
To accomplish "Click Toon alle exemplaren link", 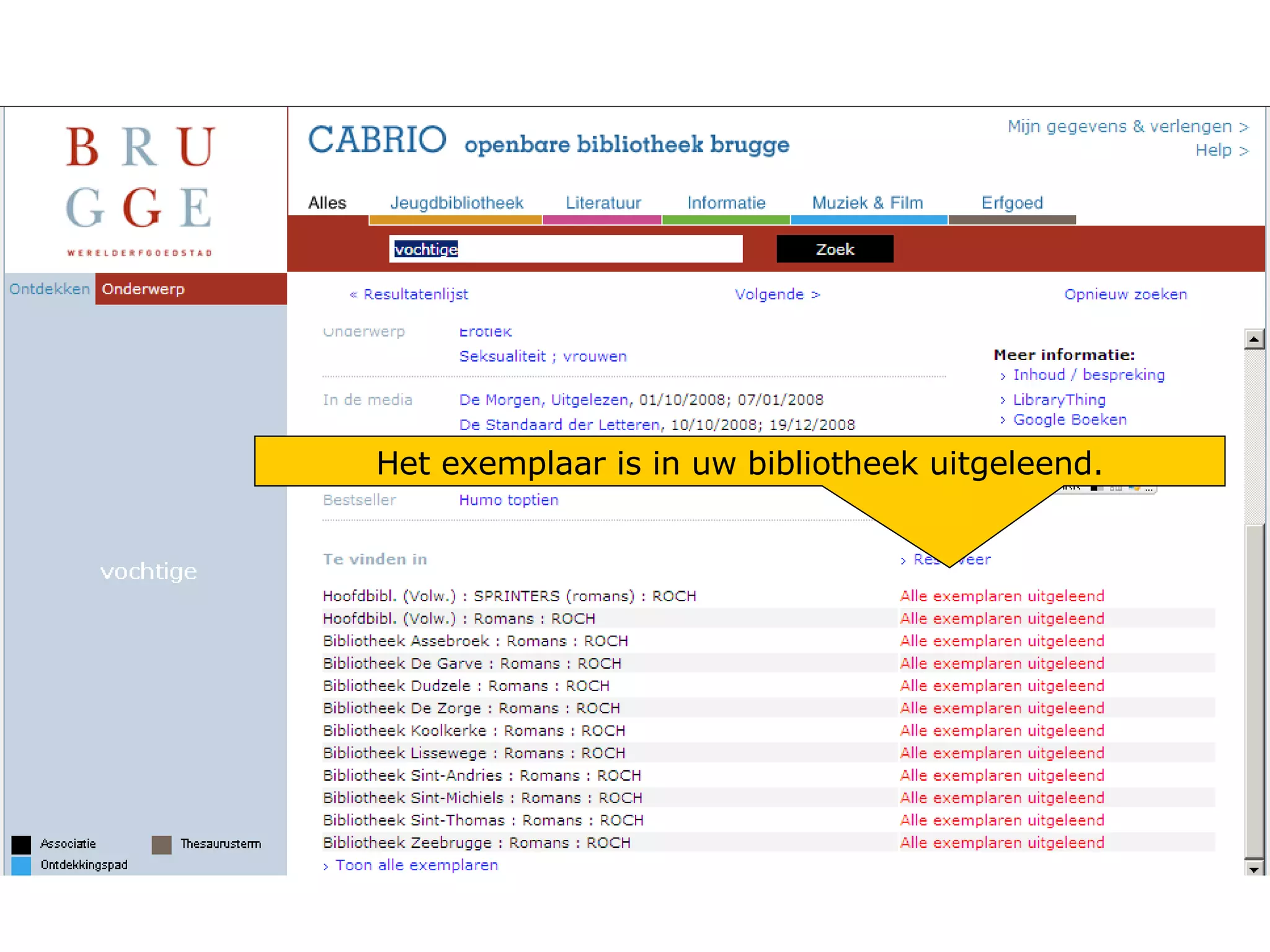I will [x=416, y=865].
